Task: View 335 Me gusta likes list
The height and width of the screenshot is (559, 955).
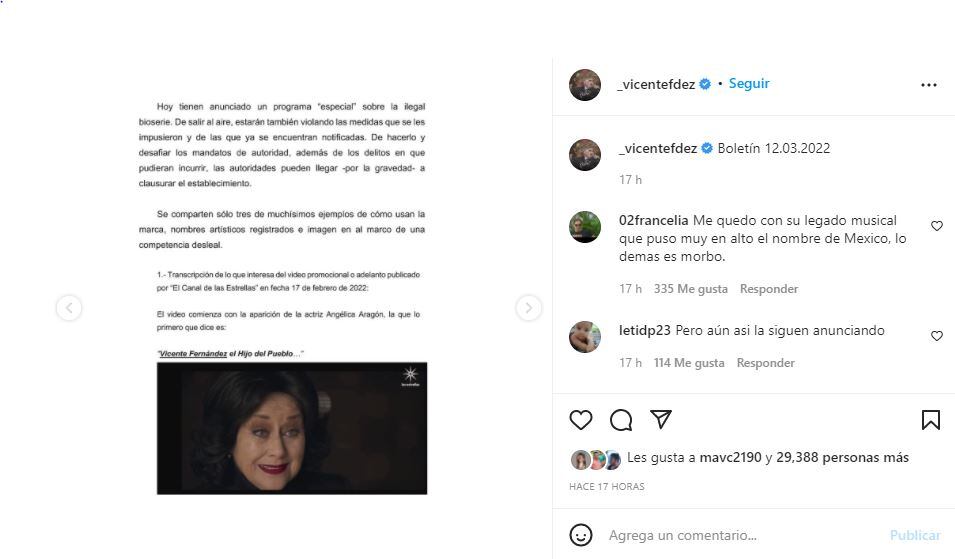Action: (x=691, y=289)
